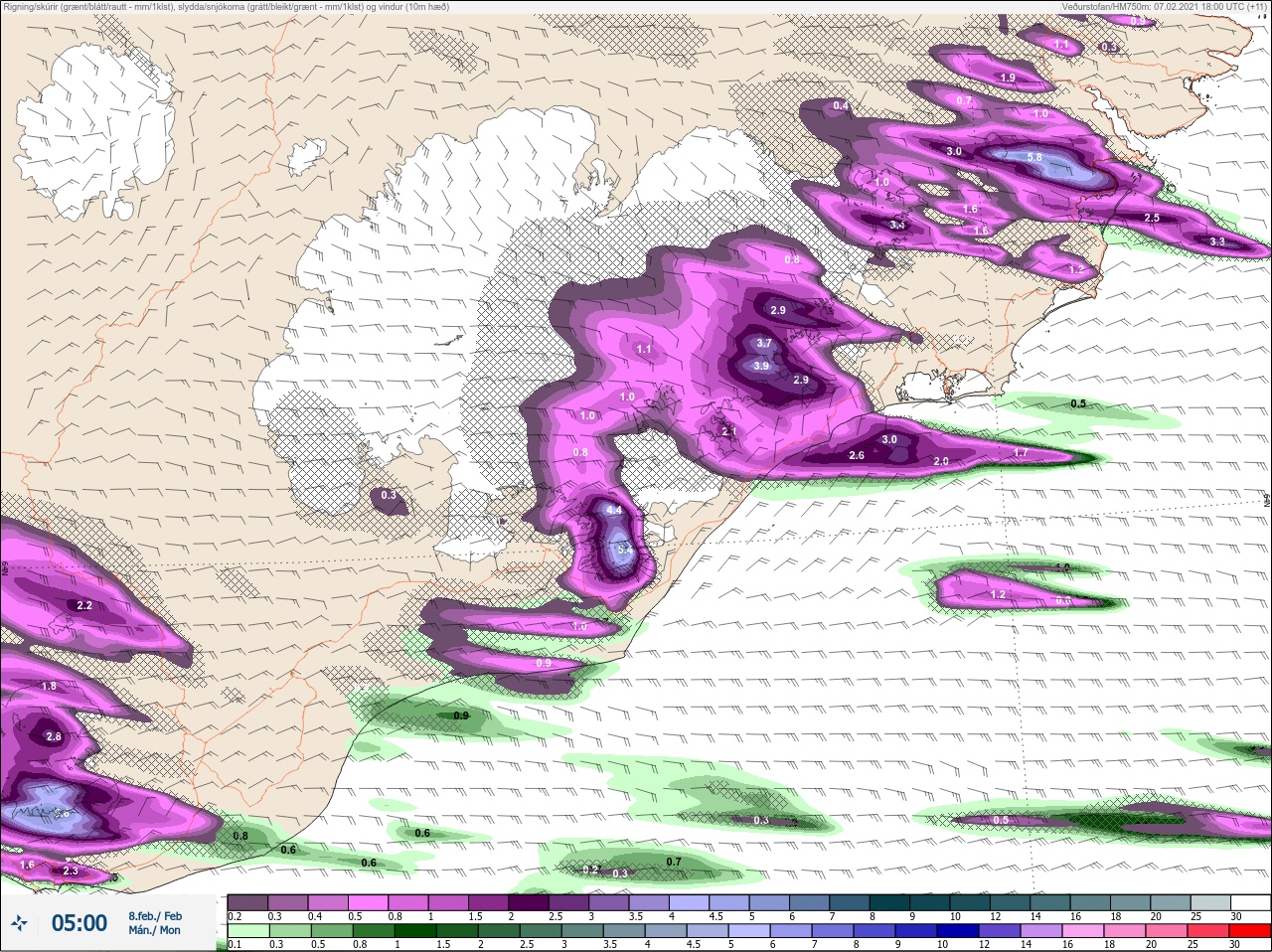
Task: Click the weekday label Mán./ Mon
Action: pos(155,931)
